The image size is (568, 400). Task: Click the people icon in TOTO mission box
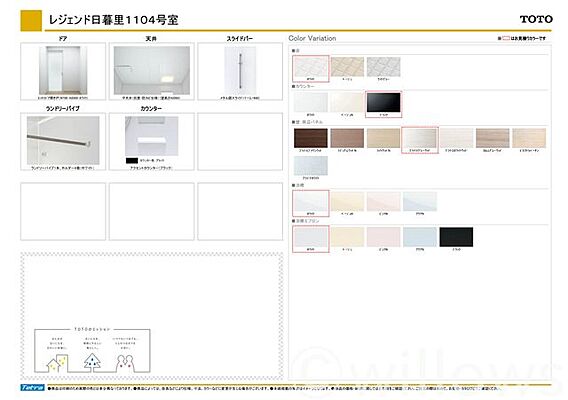(x=125, y=363)
